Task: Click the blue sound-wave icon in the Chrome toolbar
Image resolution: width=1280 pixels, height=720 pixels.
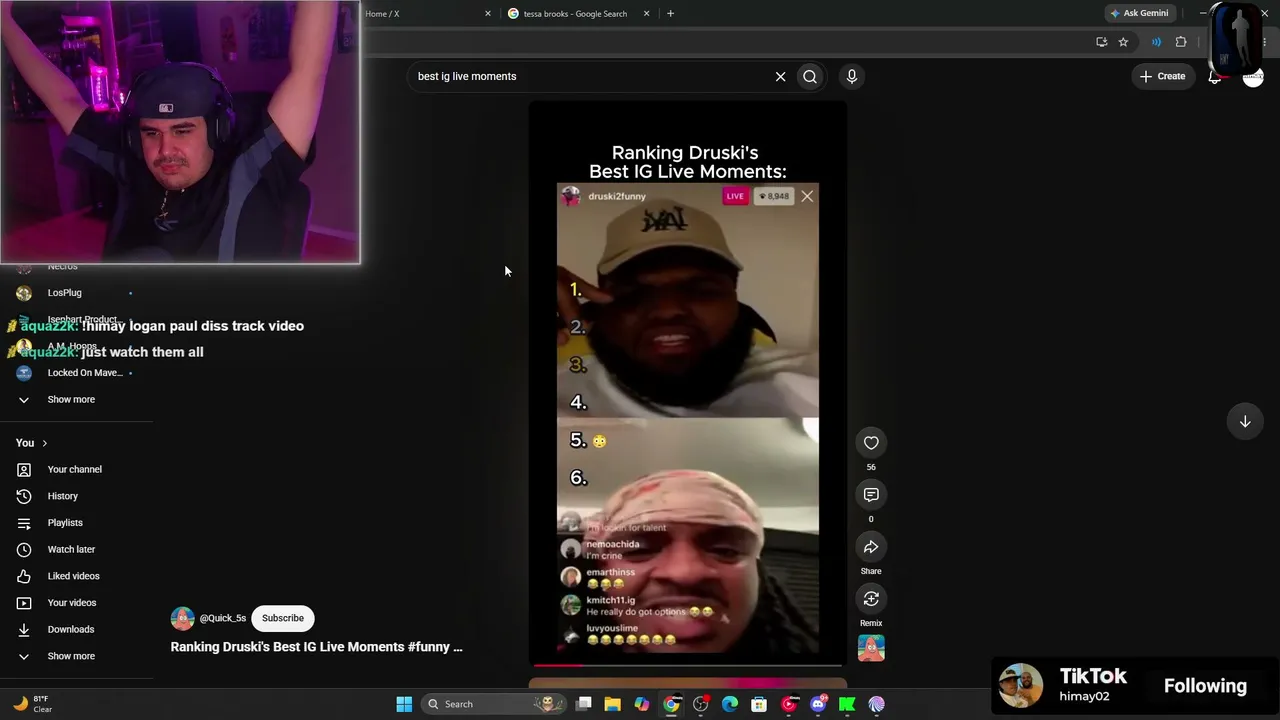Action: [1156, 42]
